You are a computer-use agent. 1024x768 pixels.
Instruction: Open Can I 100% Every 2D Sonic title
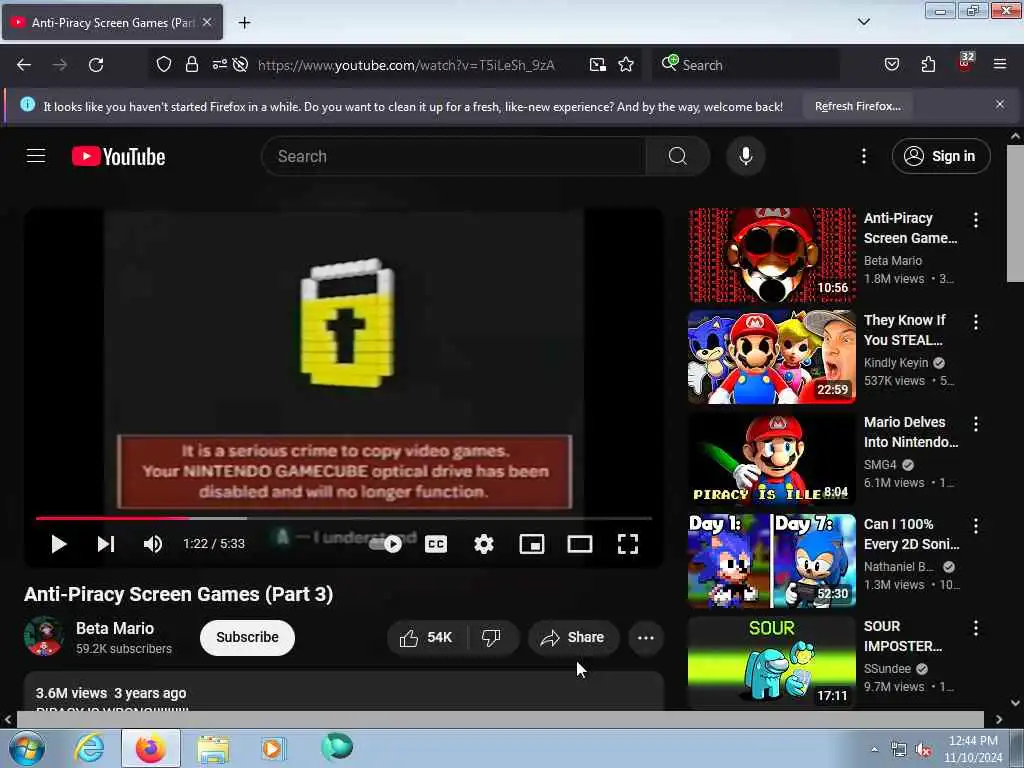coord(912,534)
